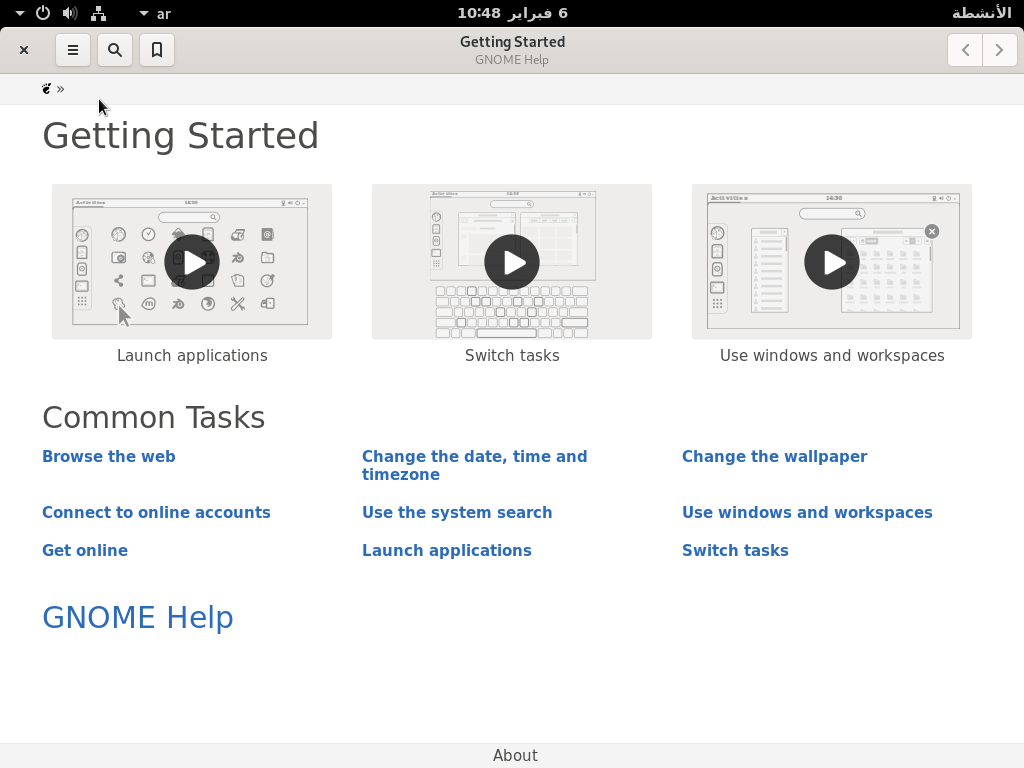Screen dimensions: 1024x768
Task: Click the Switch tasks video caption
Action: coord(512,355)
